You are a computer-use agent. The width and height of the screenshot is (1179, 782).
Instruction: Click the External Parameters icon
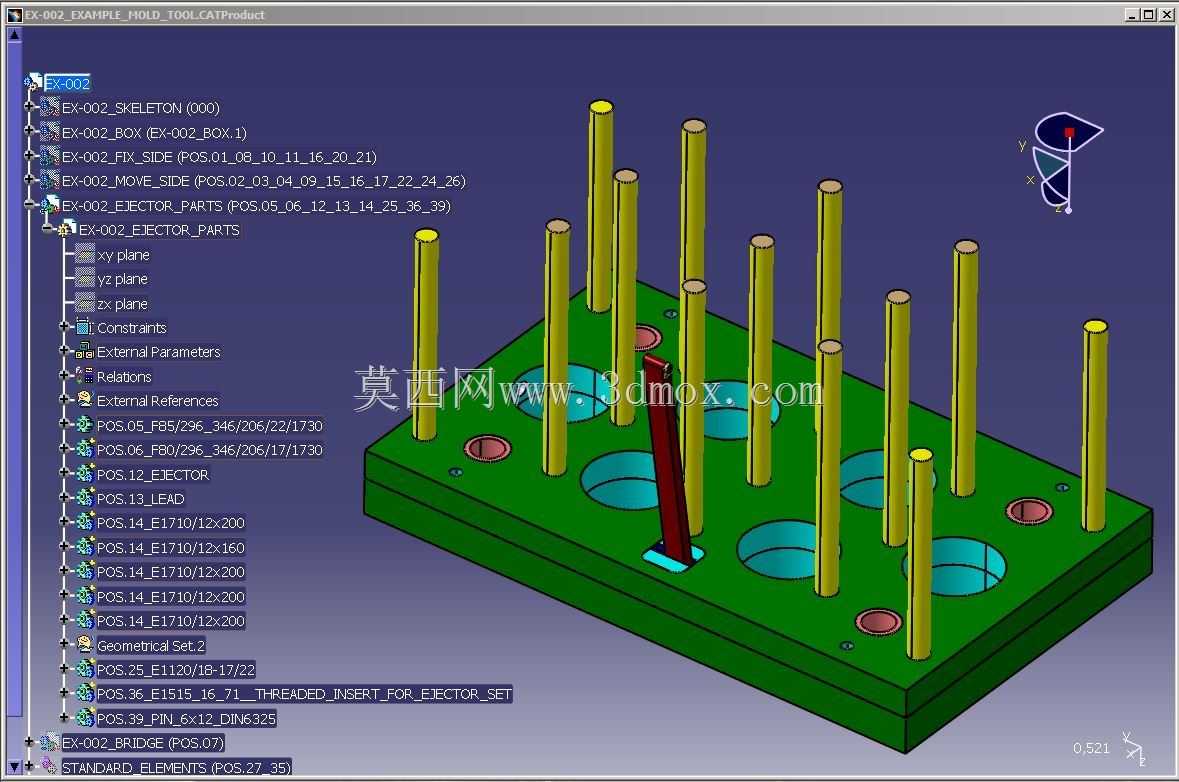tap(85, 351)
